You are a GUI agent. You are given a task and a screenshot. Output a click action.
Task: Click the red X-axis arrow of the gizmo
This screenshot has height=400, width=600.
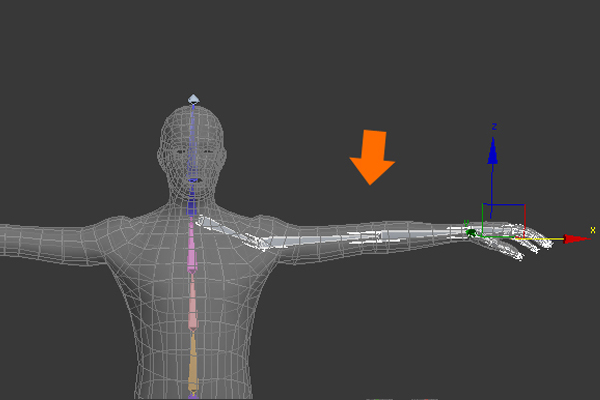577,239
